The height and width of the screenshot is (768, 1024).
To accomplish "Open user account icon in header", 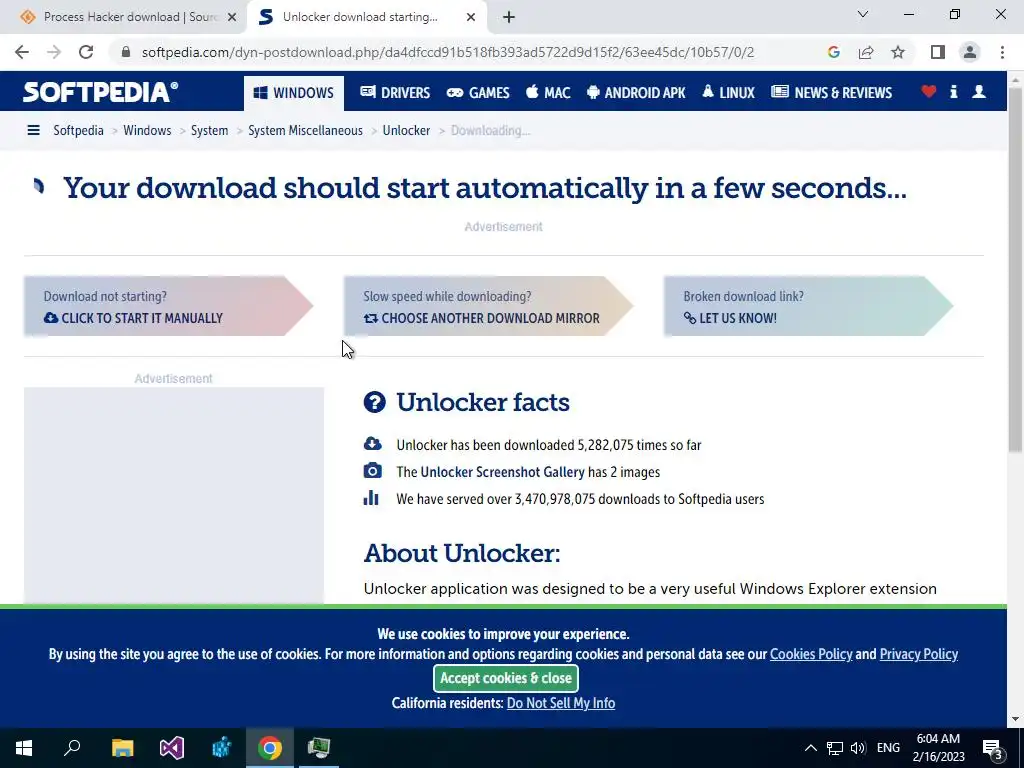I will [x=979, y=92].
